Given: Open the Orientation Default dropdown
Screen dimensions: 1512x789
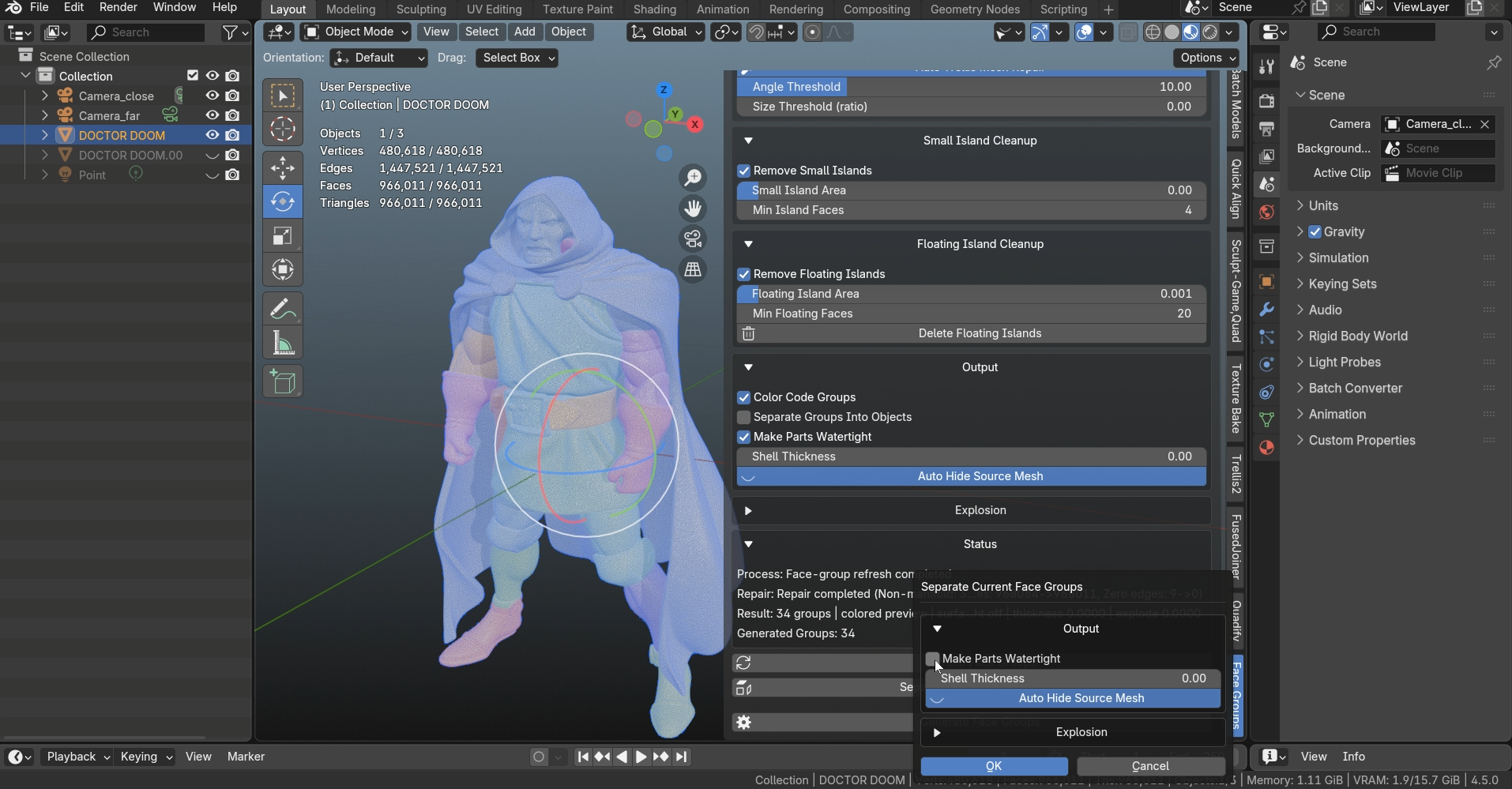Looking at the screenshot, I should (x=378, y=58).
